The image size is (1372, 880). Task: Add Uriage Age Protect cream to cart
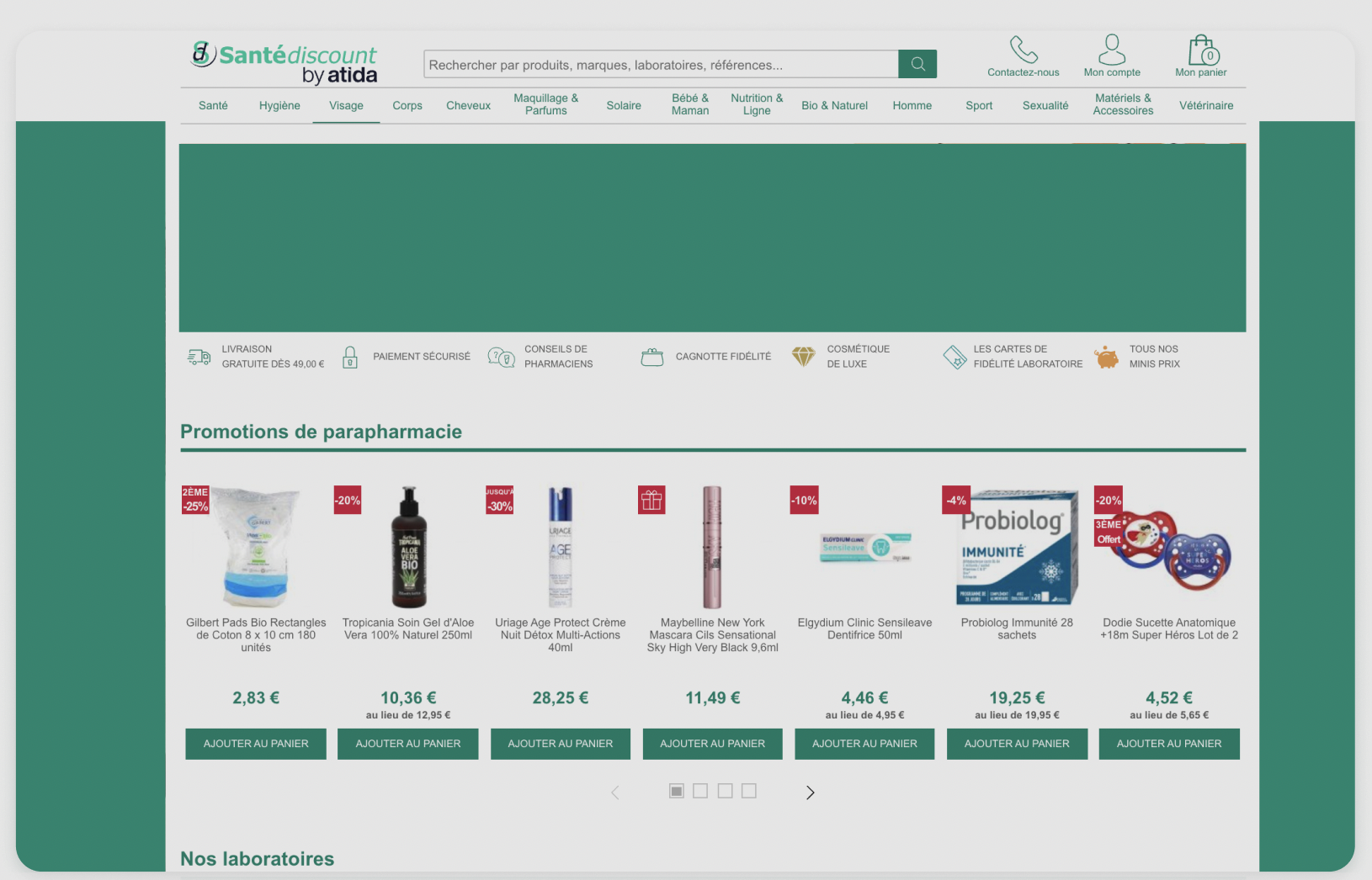coord(561,744)
